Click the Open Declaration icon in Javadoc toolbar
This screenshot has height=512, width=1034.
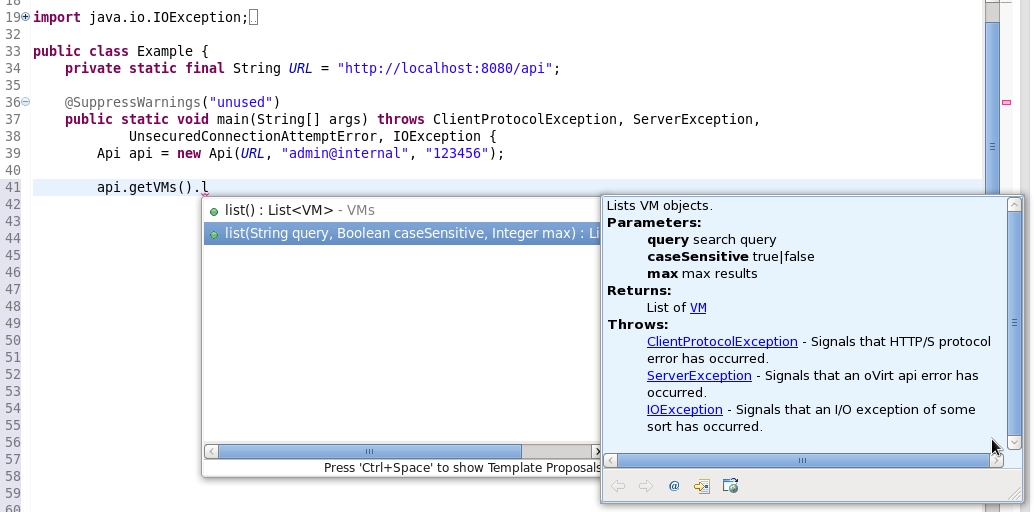click(x=702, y=486)
